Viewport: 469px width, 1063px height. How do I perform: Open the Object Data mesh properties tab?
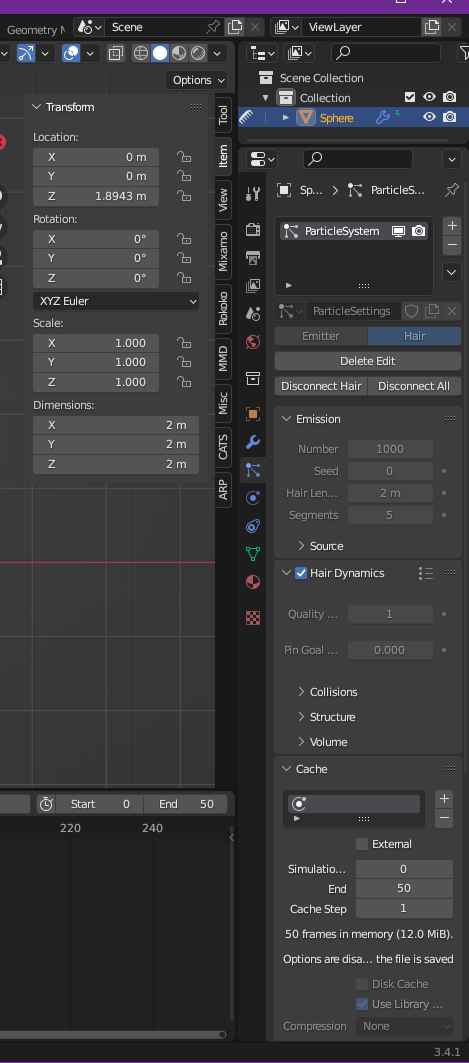(253, 554)
